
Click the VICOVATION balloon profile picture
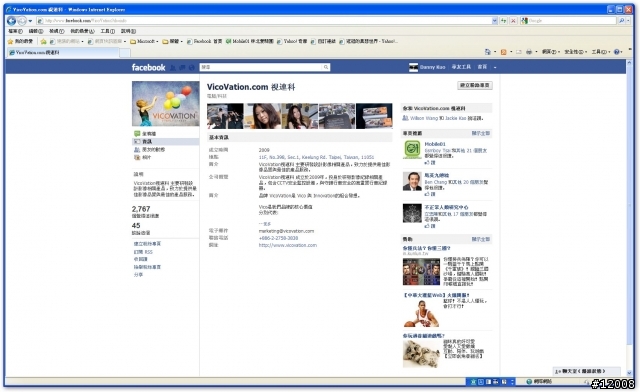165,104
